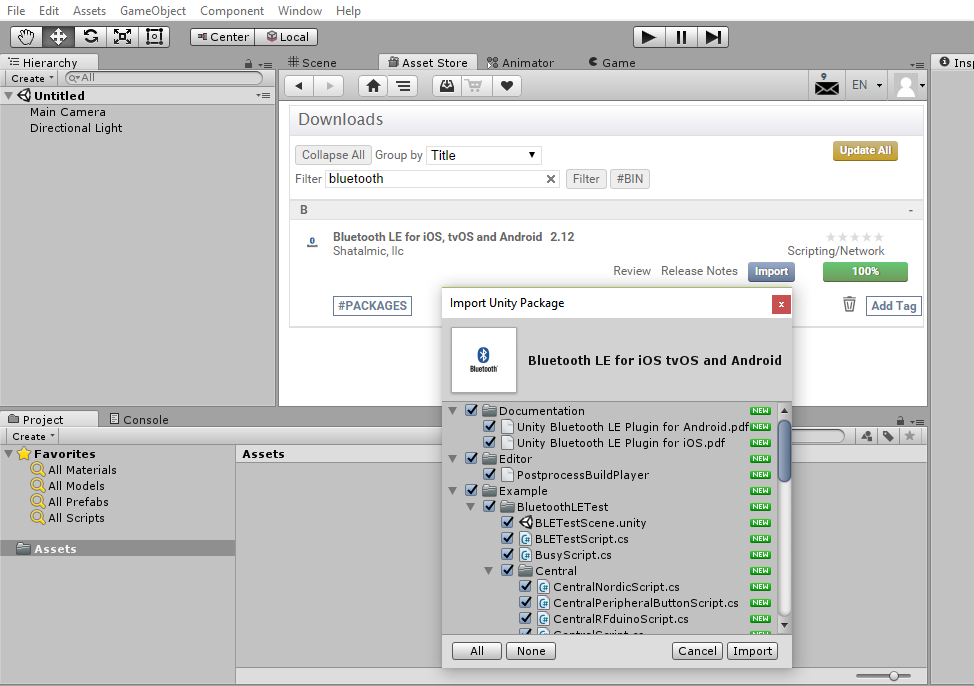
Task: Click the None selection button
Action: [531, 651]
